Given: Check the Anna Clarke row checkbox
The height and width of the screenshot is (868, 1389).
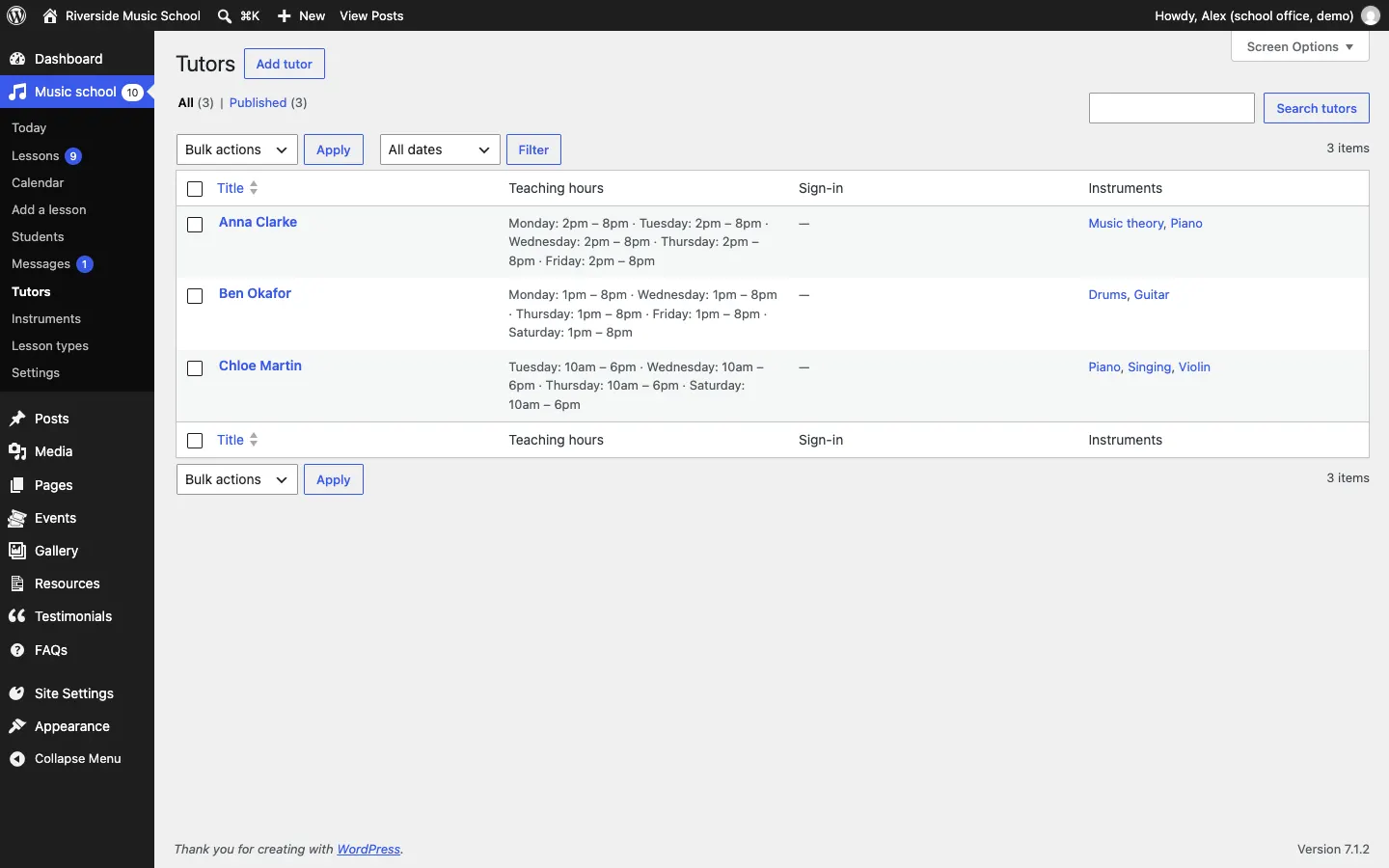Looking at the screenshot, I should pos(195,225).
